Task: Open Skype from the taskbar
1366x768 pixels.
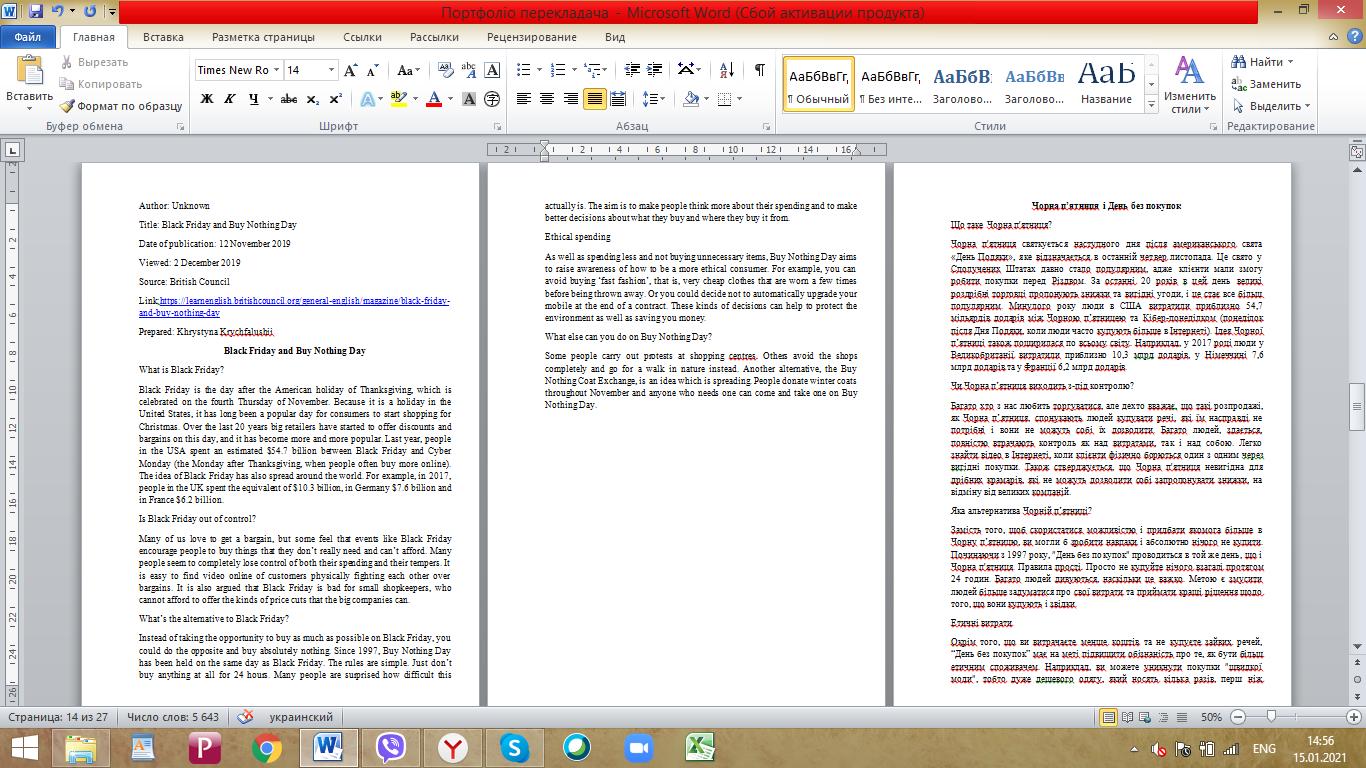Action: tap(514, 747)
